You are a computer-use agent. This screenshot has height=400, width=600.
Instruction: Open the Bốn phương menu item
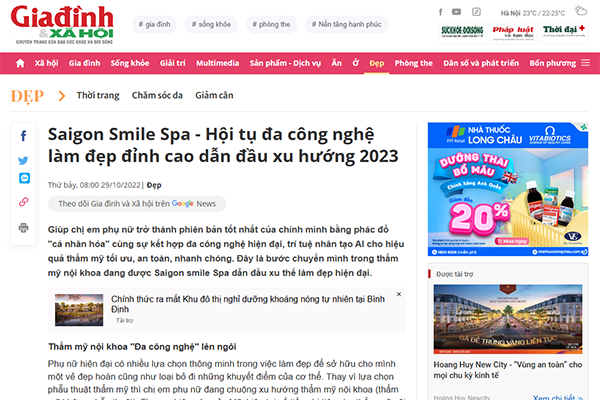553,63
